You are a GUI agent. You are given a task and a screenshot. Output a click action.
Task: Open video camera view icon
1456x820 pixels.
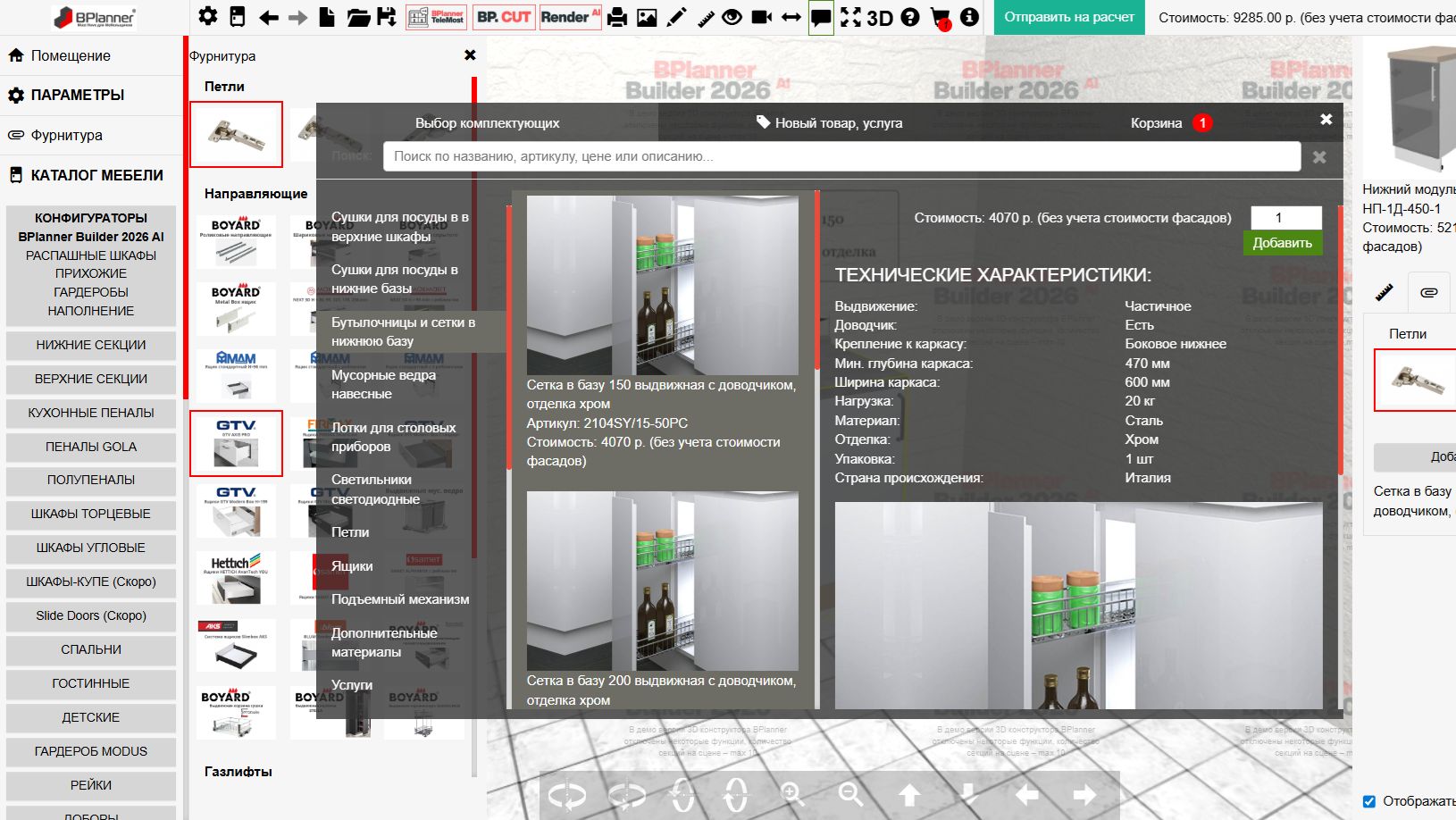(x=762, y=17)
